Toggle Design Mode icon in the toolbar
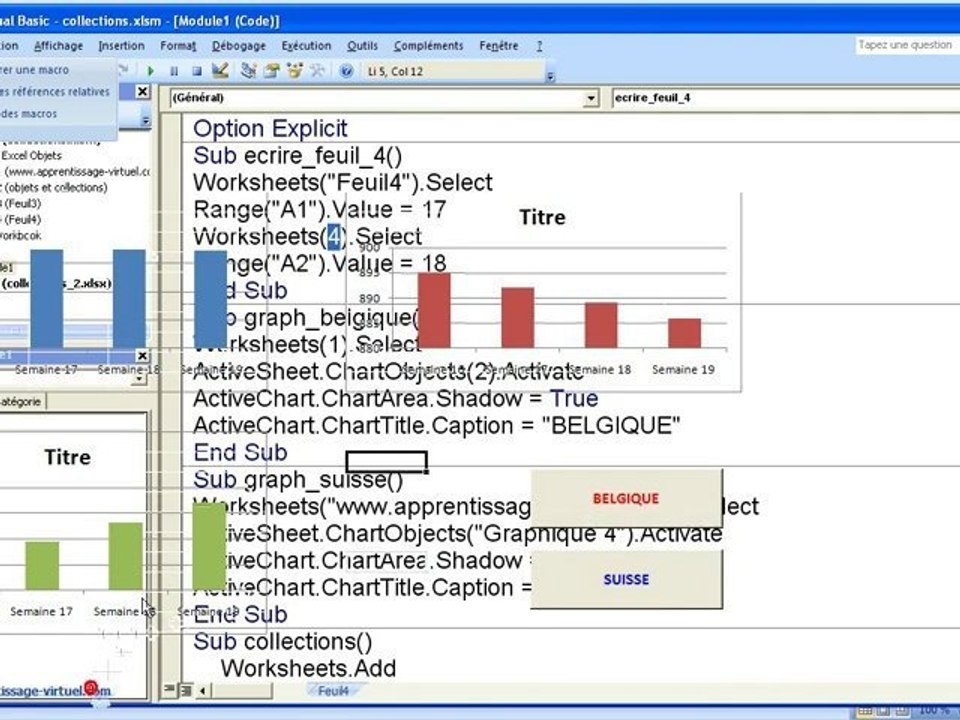This screenshot has width=960, height=720. [220, 70]
